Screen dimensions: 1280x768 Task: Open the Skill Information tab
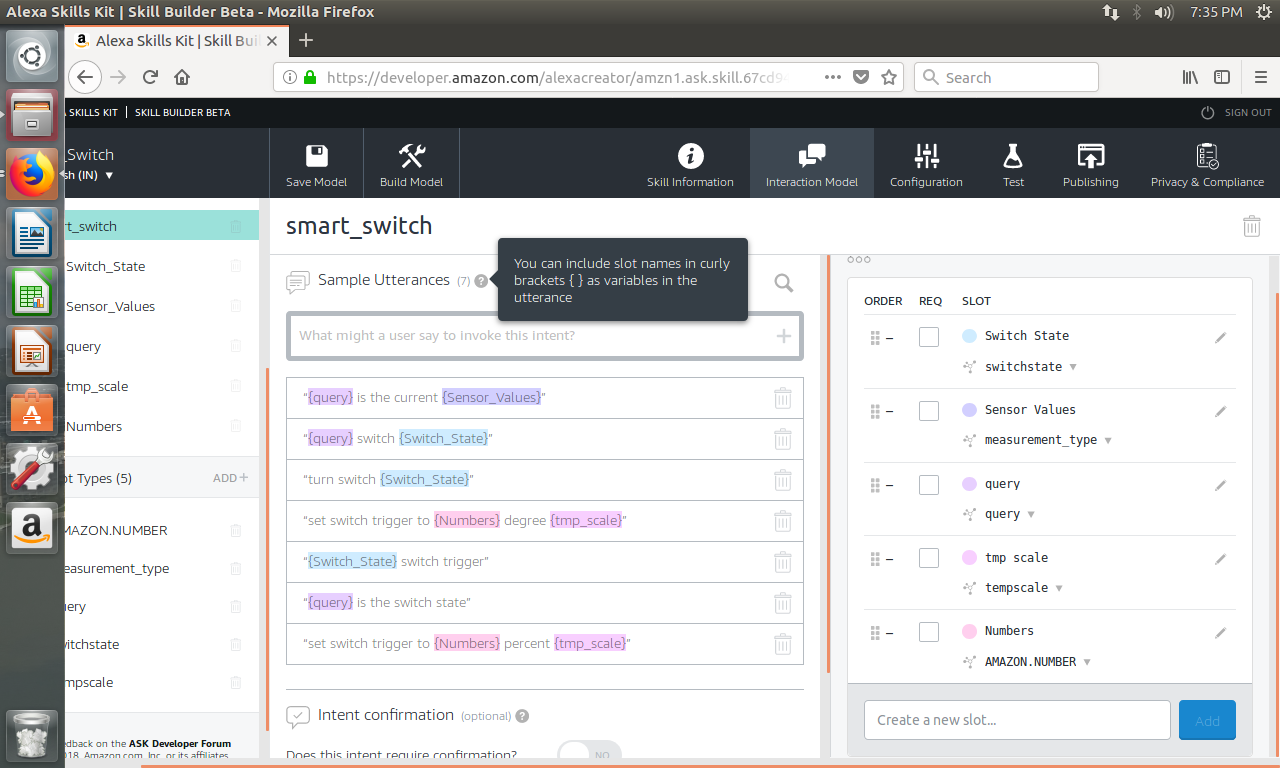[x=690, y=165]
